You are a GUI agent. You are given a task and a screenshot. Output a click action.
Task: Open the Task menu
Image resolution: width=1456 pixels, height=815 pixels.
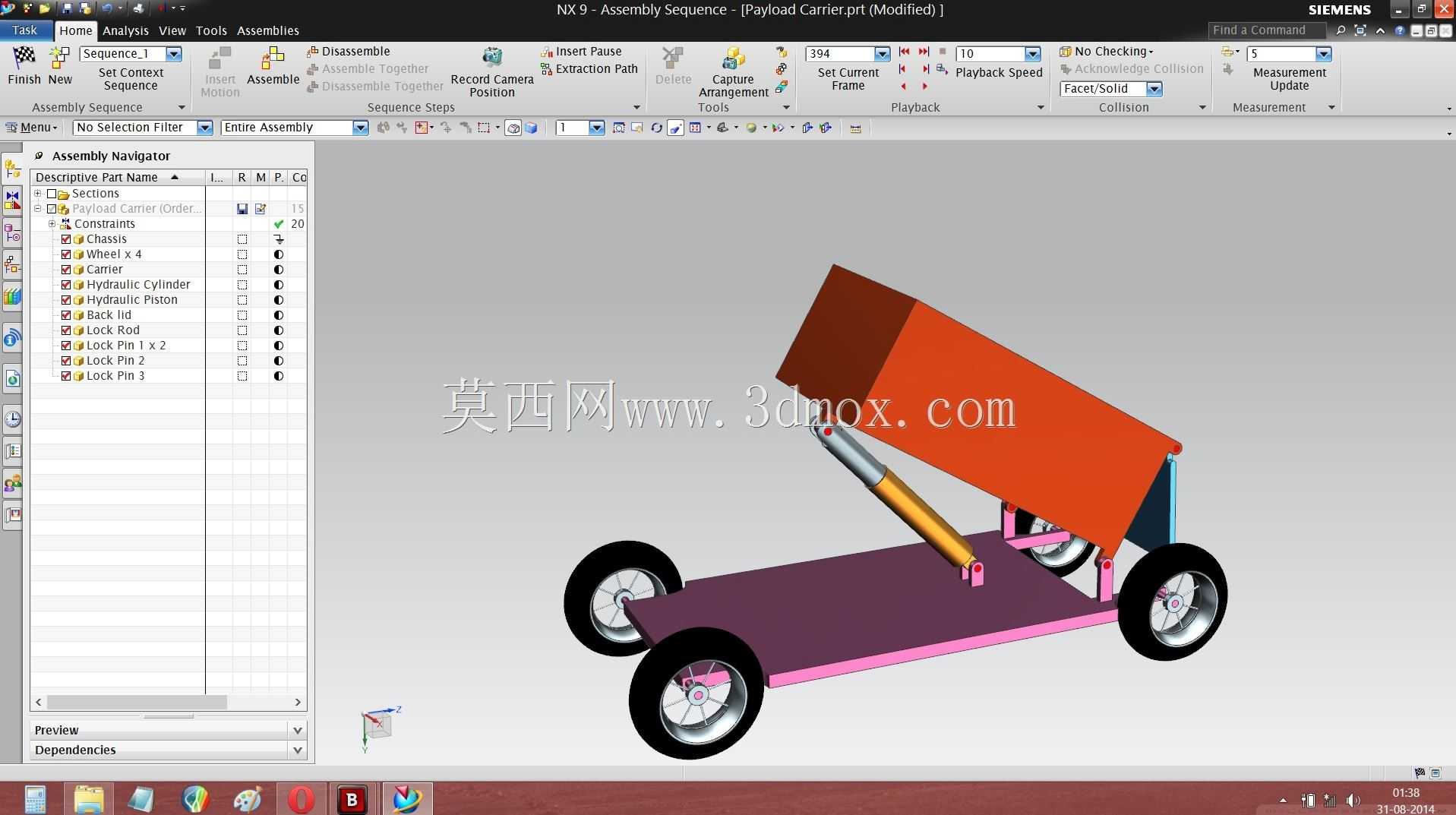pyautogui.click(x=25, y=30)
